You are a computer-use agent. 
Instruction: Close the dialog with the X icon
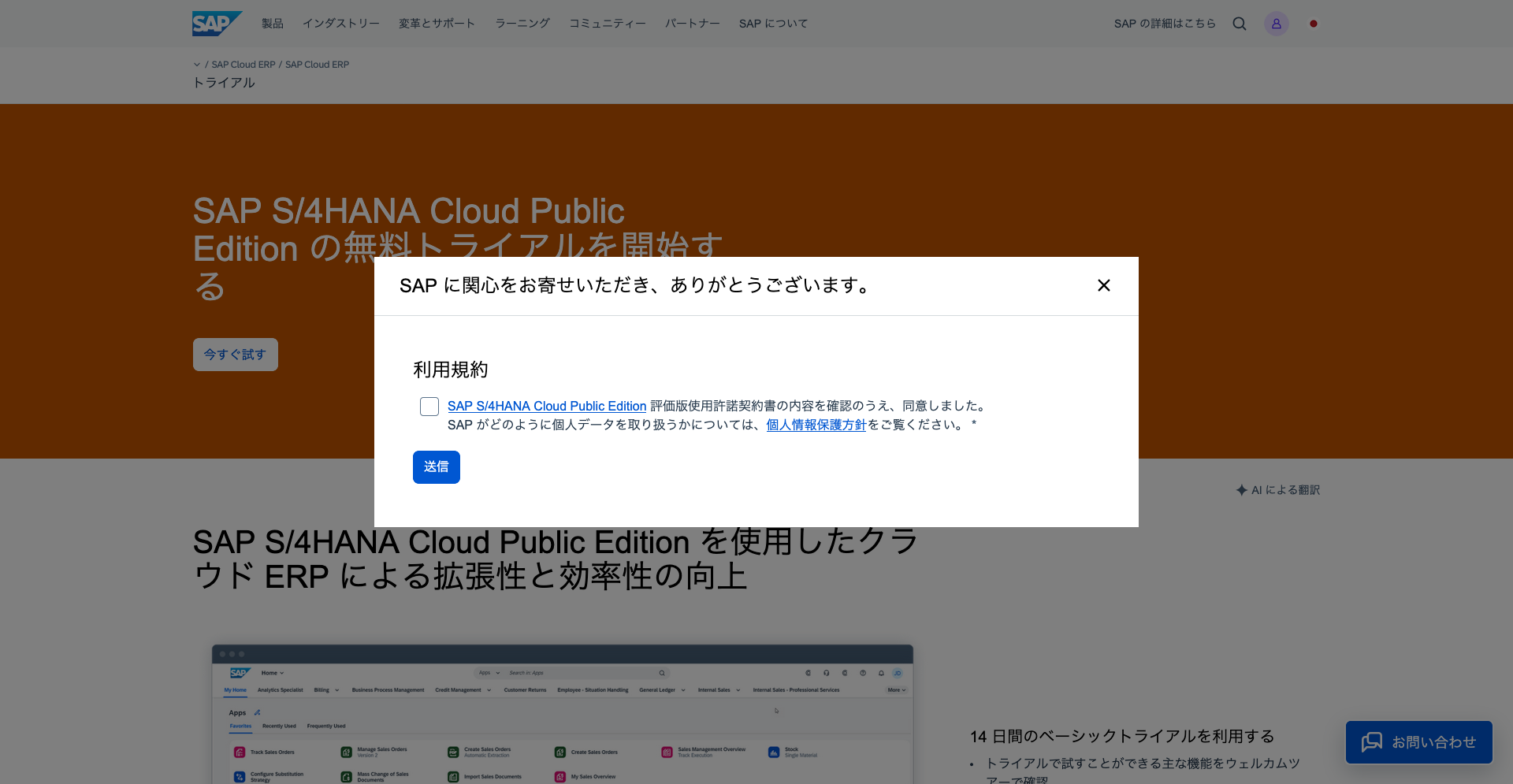pyautogui.click(x=1104, y=285)
